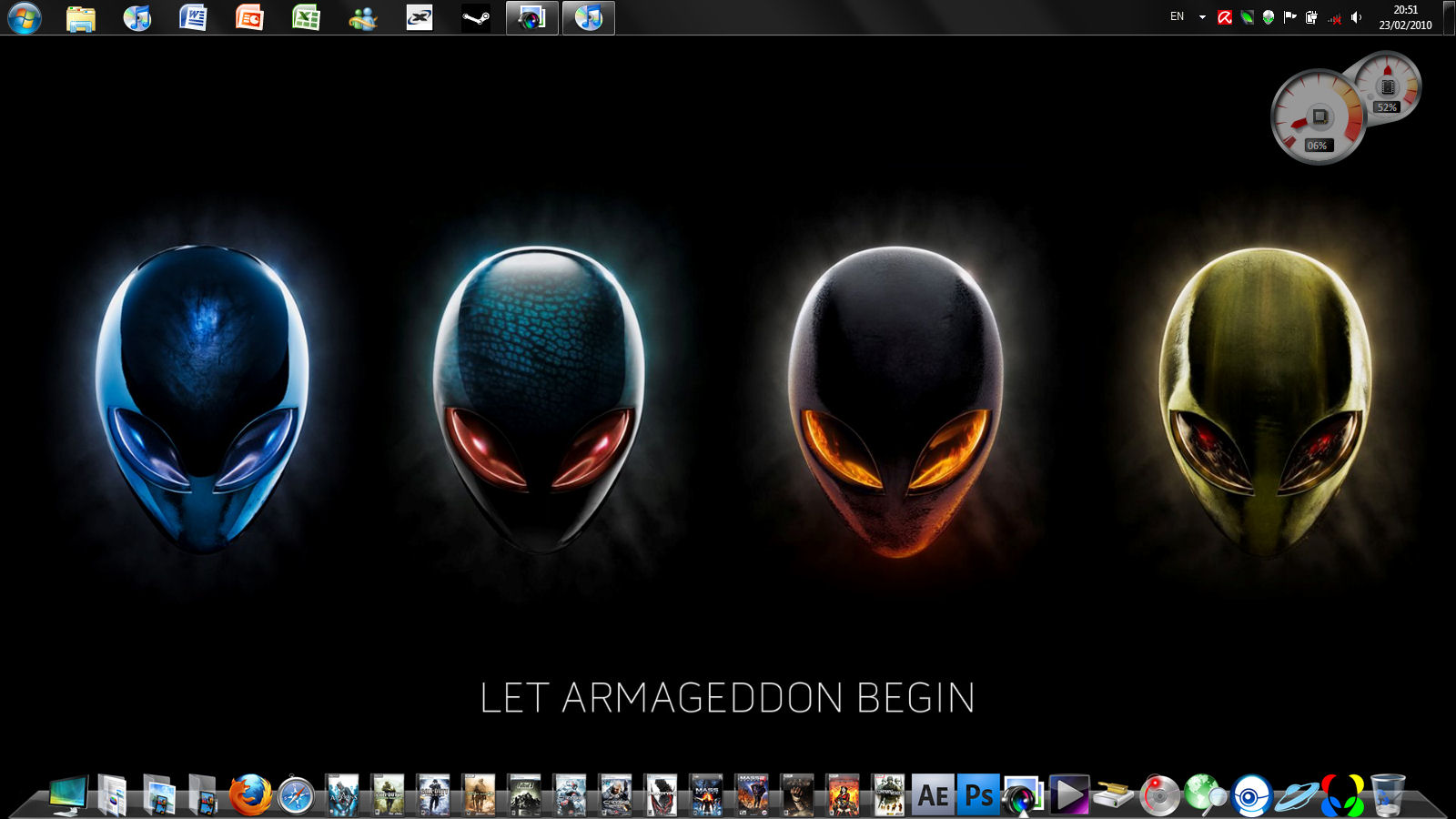Open the disk drive icon in dock
1456x819 pixels.
tap(1114, 796)
